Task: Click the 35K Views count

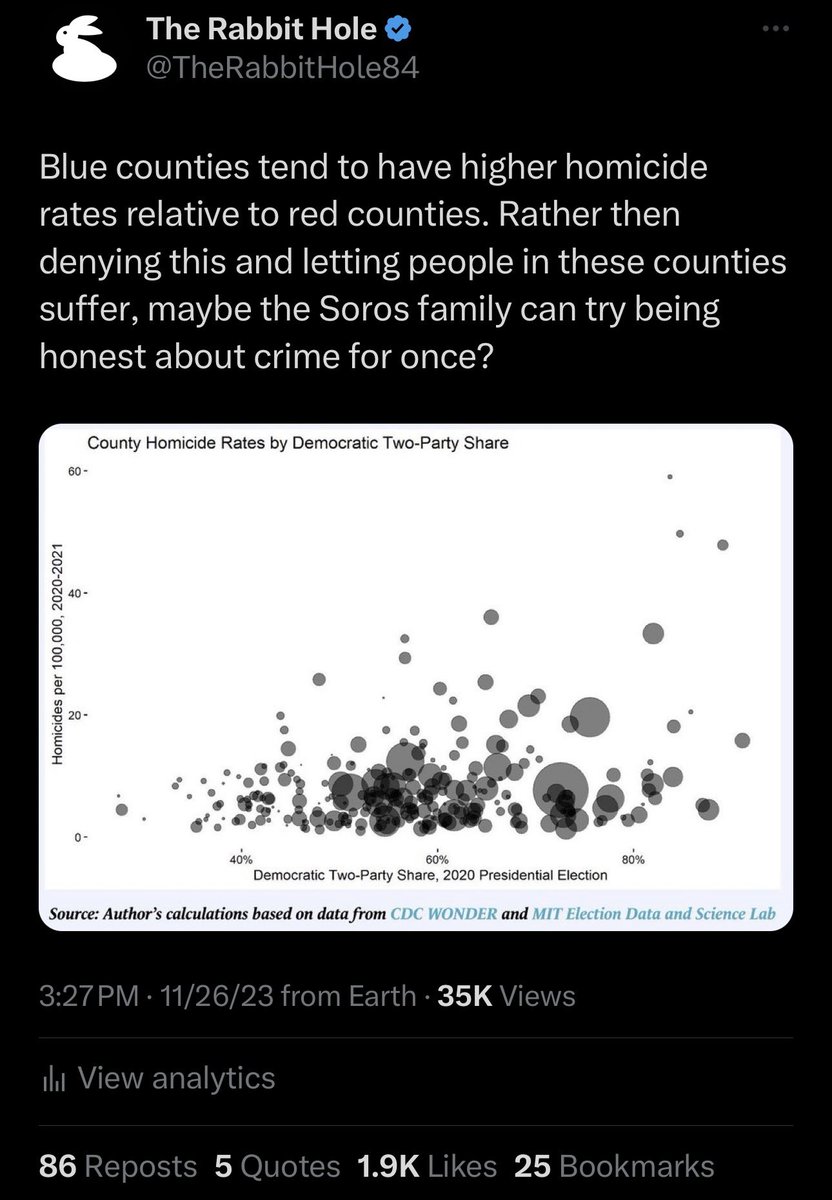Action: (503, 996)
